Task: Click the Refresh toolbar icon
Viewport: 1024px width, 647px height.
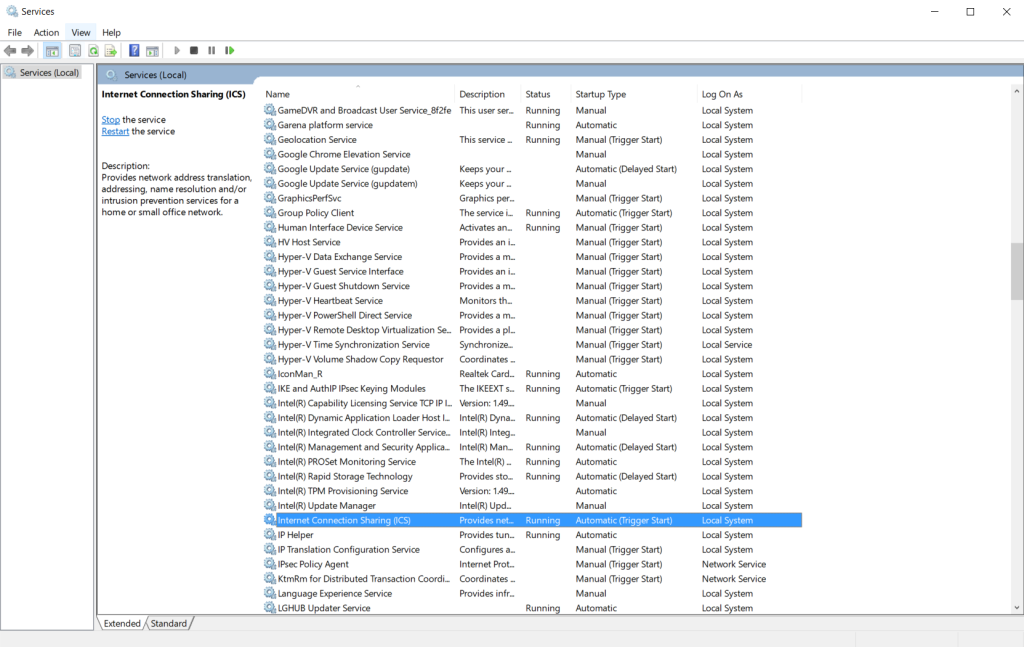Action: [x=93, y=50]
